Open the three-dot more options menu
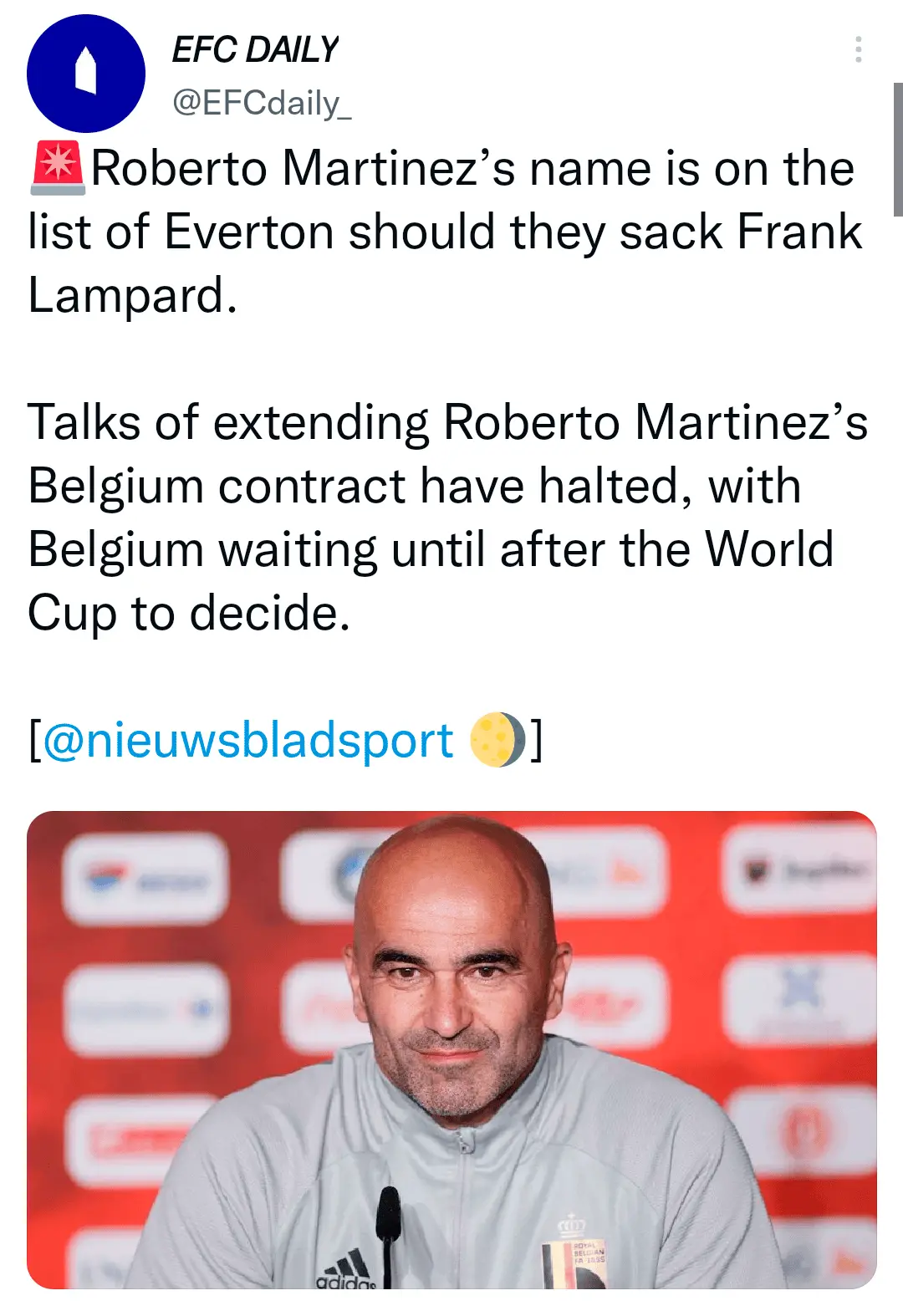The width and height of the screenshot is (903, 1316). point(858,49)
